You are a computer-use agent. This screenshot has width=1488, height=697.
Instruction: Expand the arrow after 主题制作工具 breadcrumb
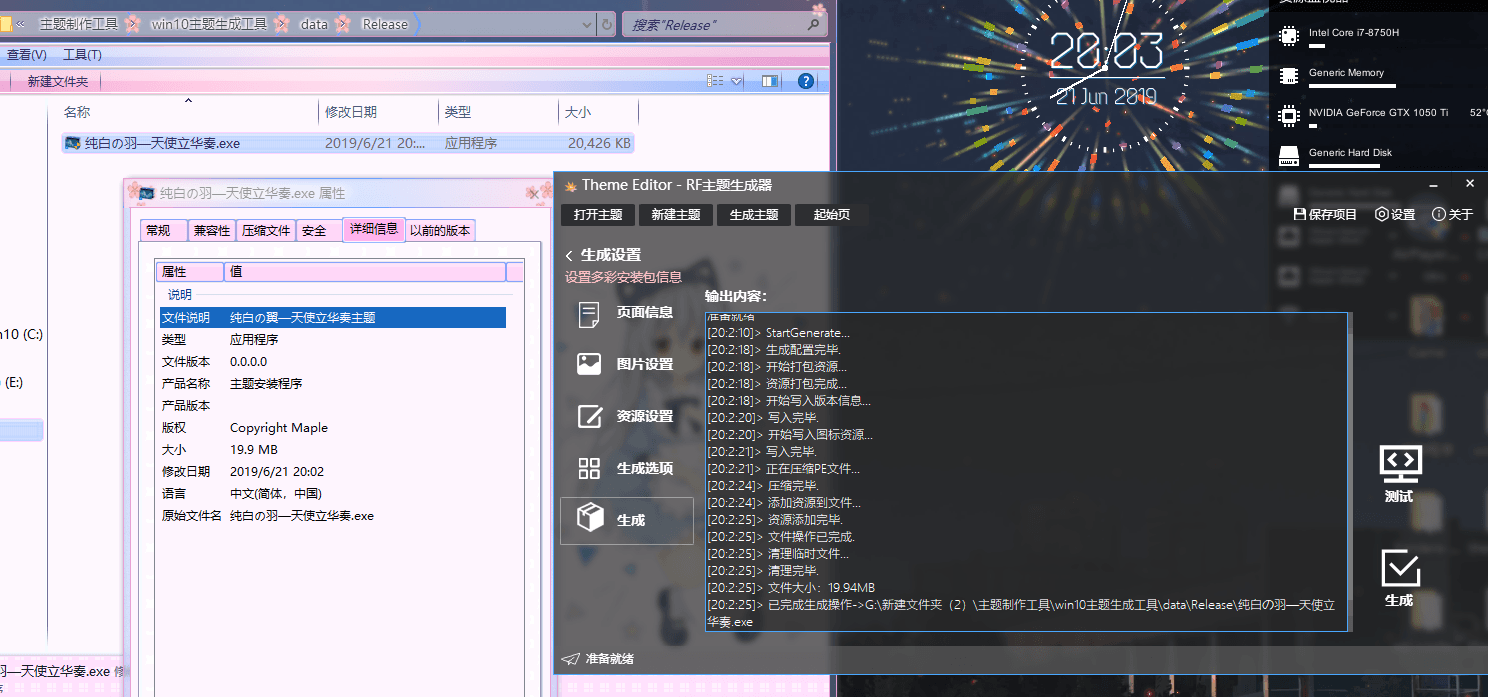(132, 24)
